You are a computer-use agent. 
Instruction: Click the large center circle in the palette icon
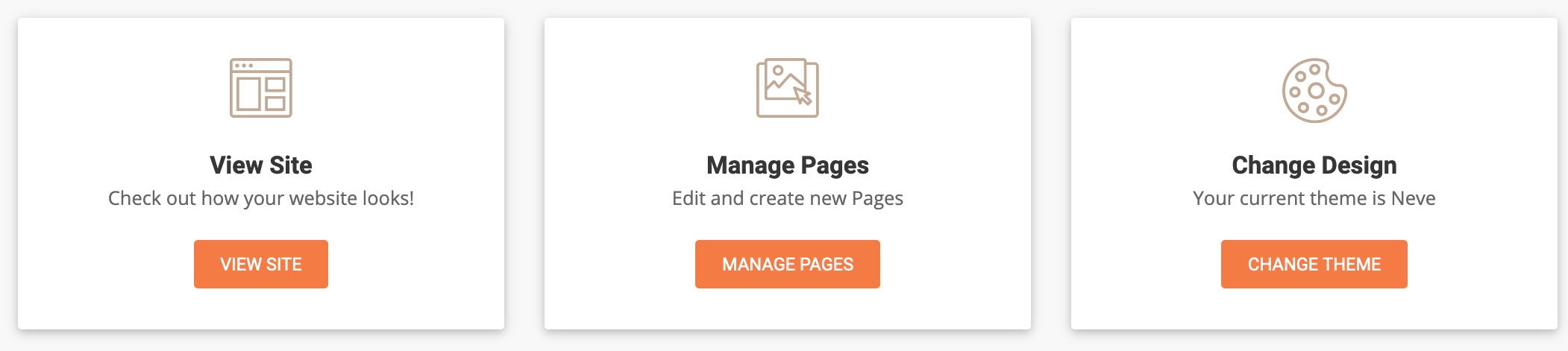point(1317,91)
